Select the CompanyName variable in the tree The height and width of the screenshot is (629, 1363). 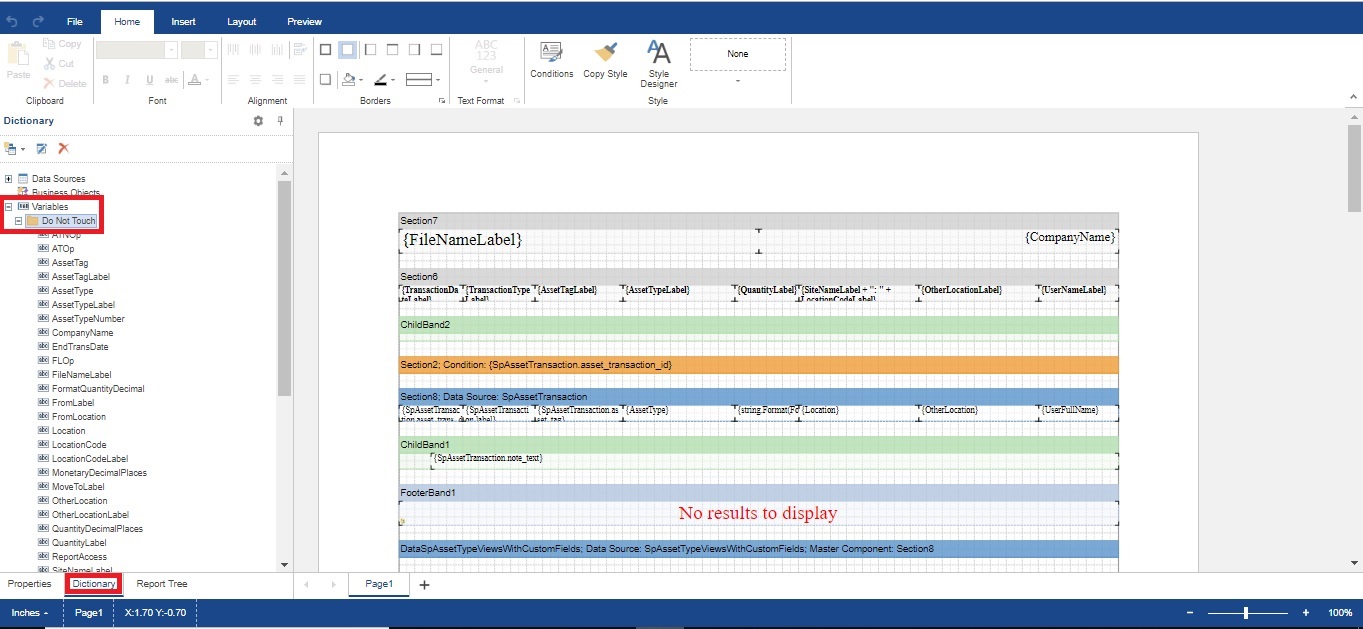pyautogui.click(x=82, y=333)
